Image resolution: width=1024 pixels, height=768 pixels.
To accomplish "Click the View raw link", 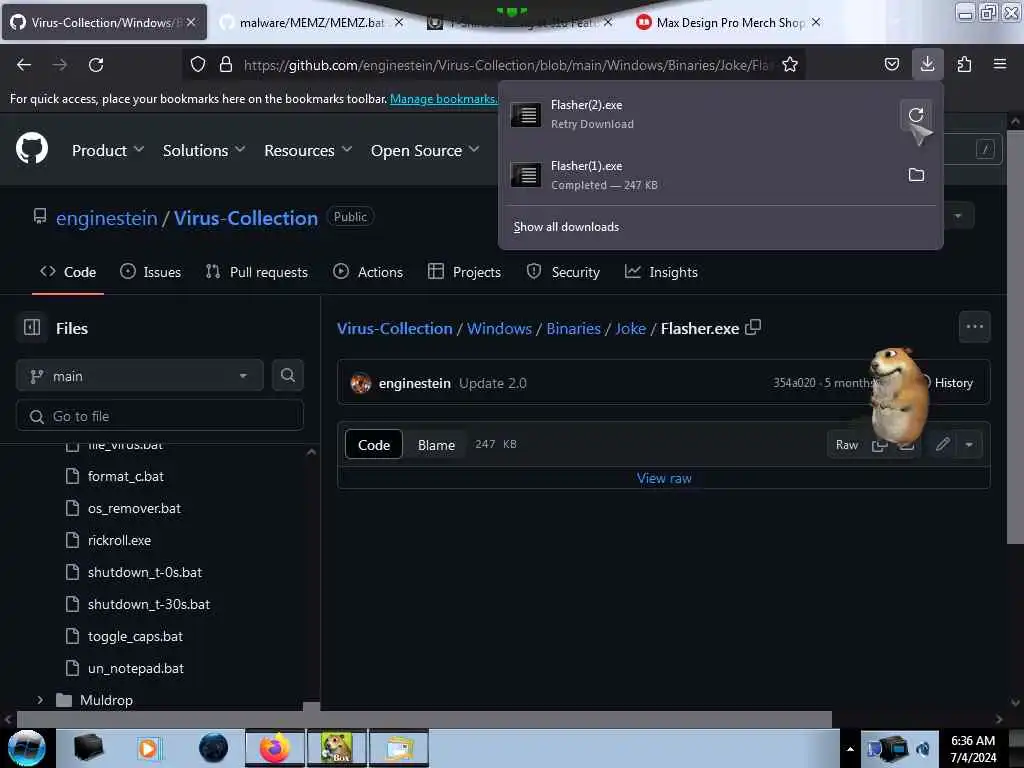I will pos(664,479).
